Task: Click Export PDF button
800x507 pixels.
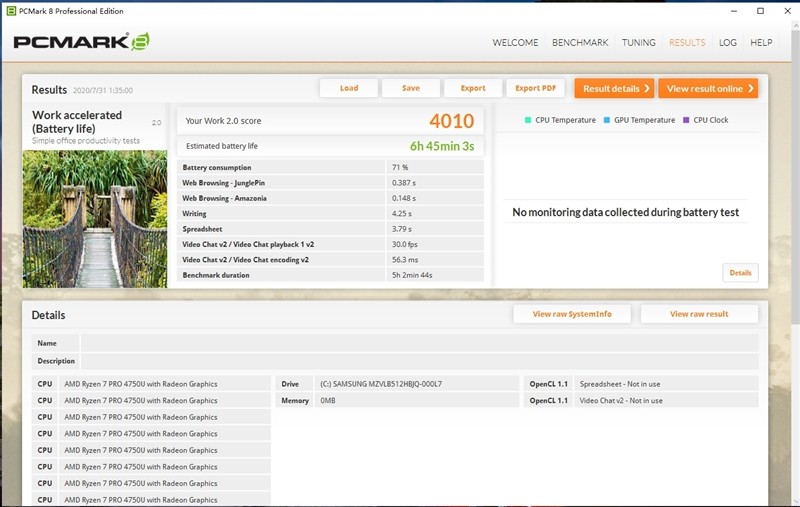Action: pyautogui.click(x=535, y=88)
